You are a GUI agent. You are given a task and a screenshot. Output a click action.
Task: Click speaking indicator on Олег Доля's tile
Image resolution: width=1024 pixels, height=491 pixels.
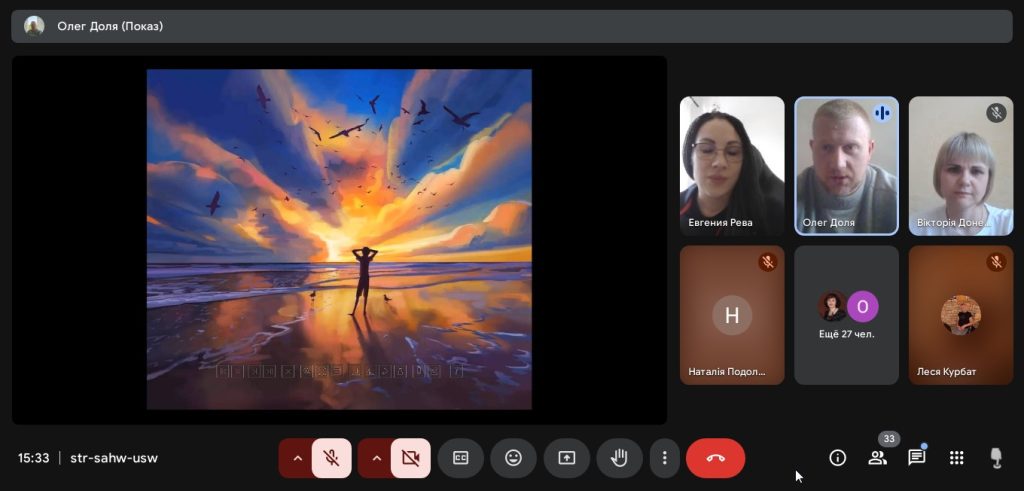point(882,113)
